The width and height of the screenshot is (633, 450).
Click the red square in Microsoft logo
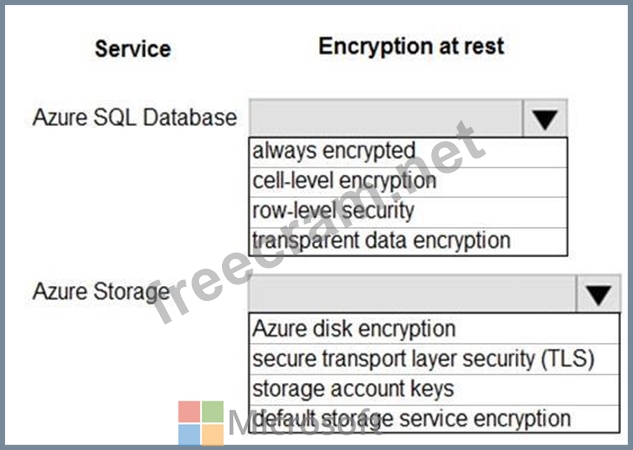(189, 412)
